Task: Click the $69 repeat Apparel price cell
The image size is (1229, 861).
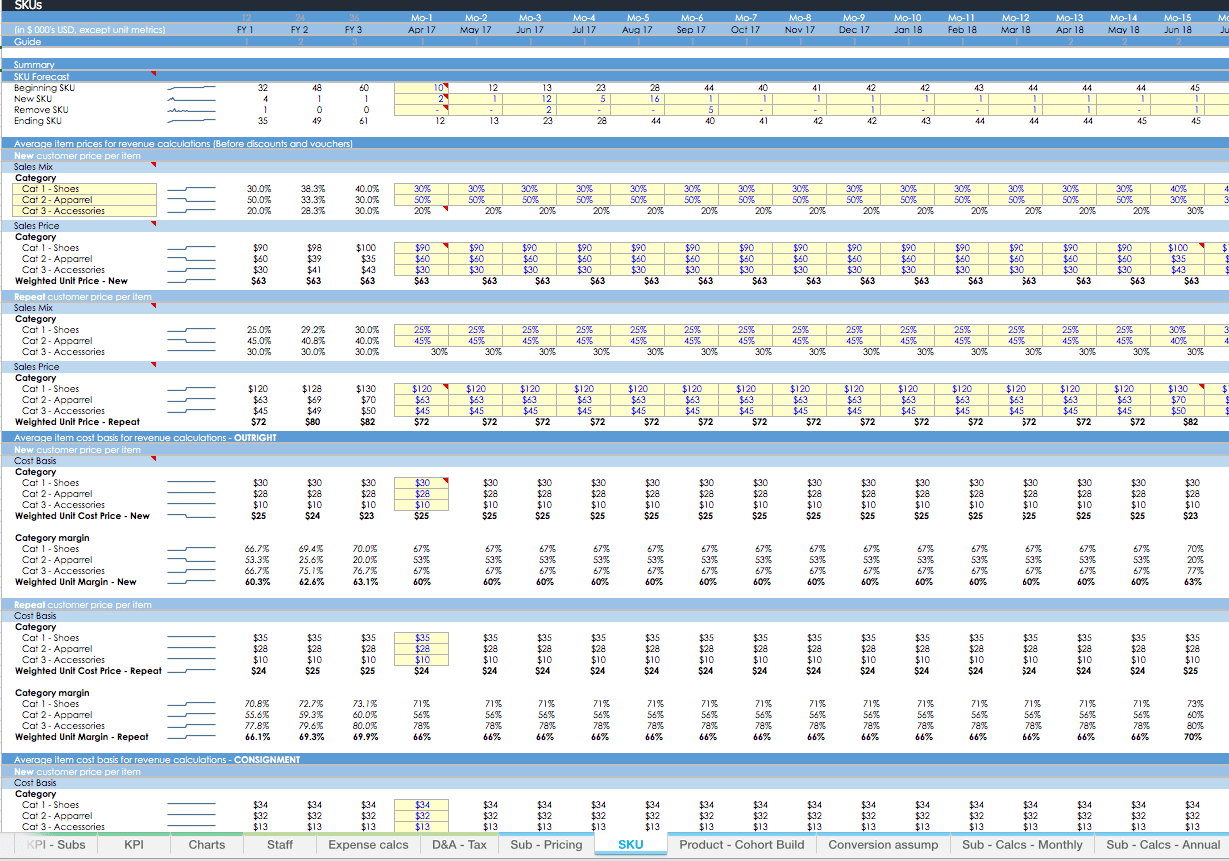Action: pyautogui.click(x=313, y=400)
